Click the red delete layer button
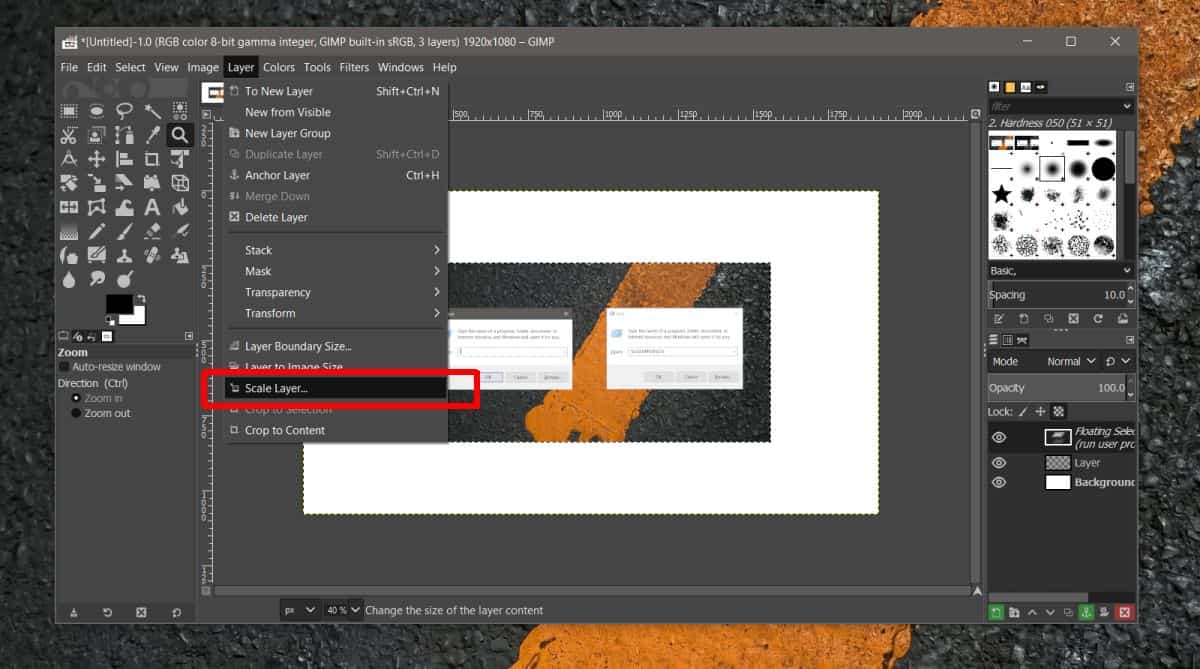Image resolution: width=1200 pixels, height=669 pixels. pyautogui.click(x=1124, y=612)
